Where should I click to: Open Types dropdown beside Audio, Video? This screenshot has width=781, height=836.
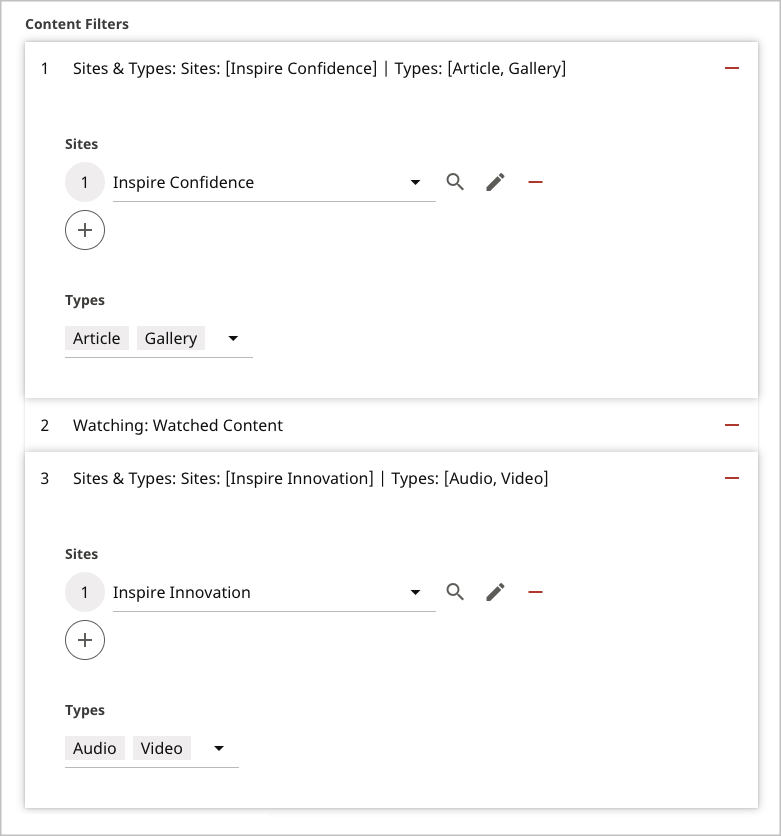tap(219, 748)
